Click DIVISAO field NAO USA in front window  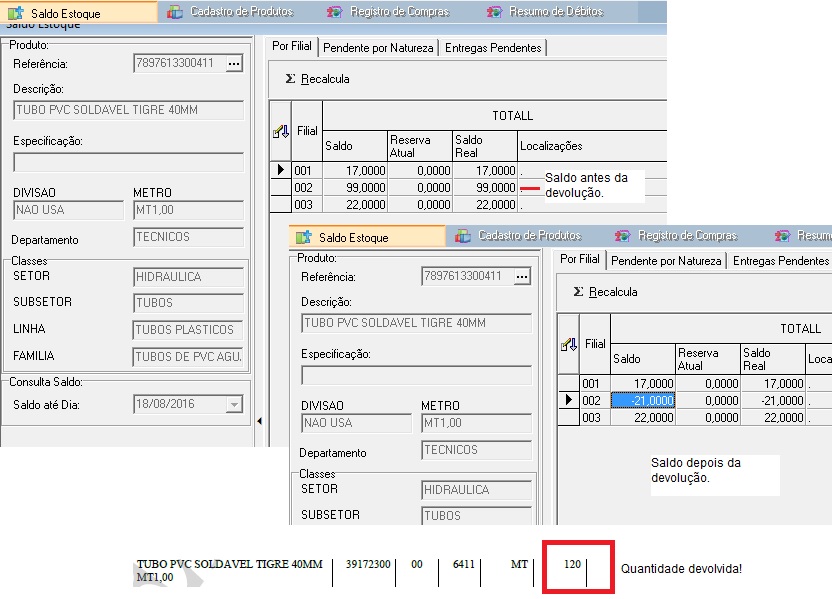[357, 423]
